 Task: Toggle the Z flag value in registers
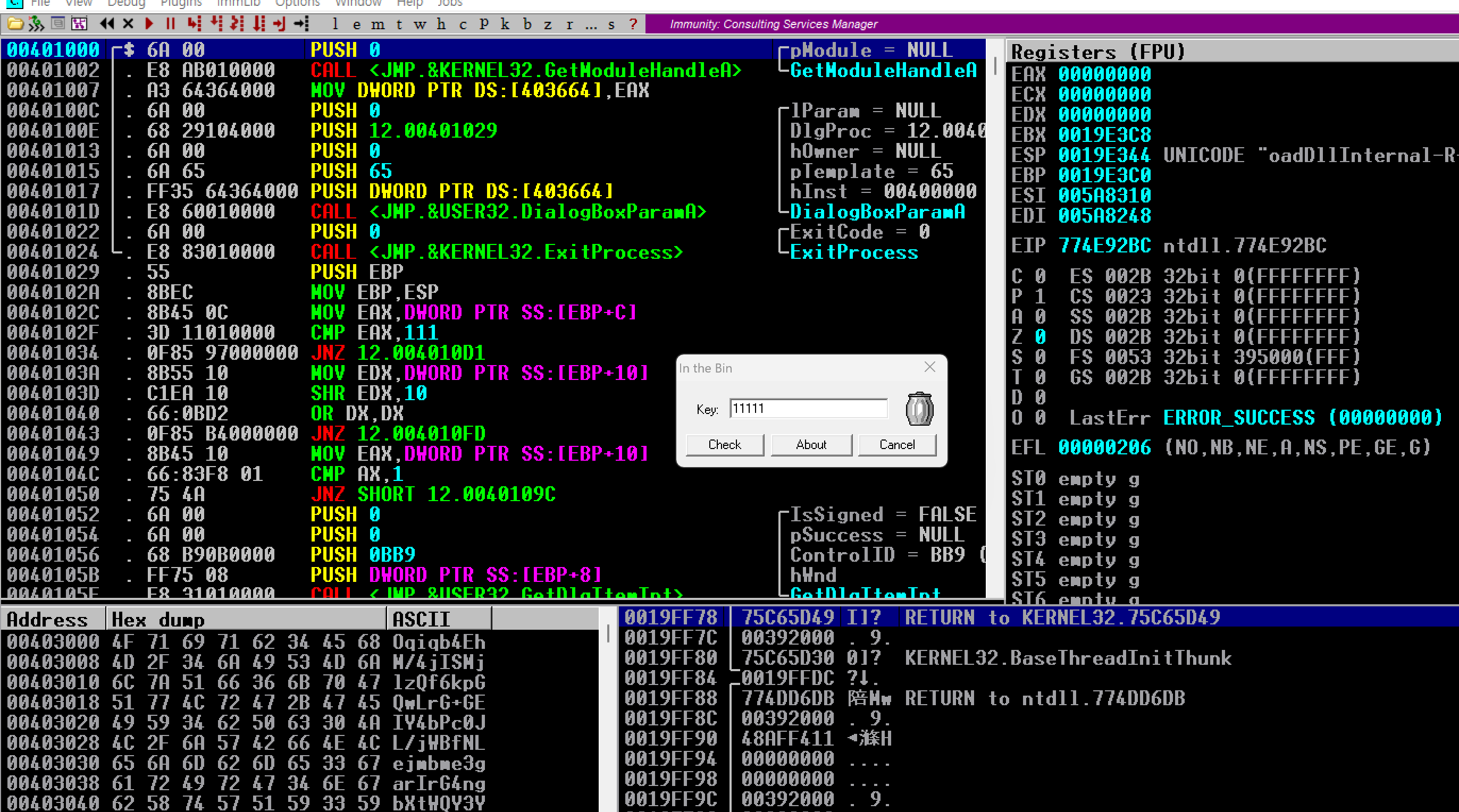(x=1040, y=337)
